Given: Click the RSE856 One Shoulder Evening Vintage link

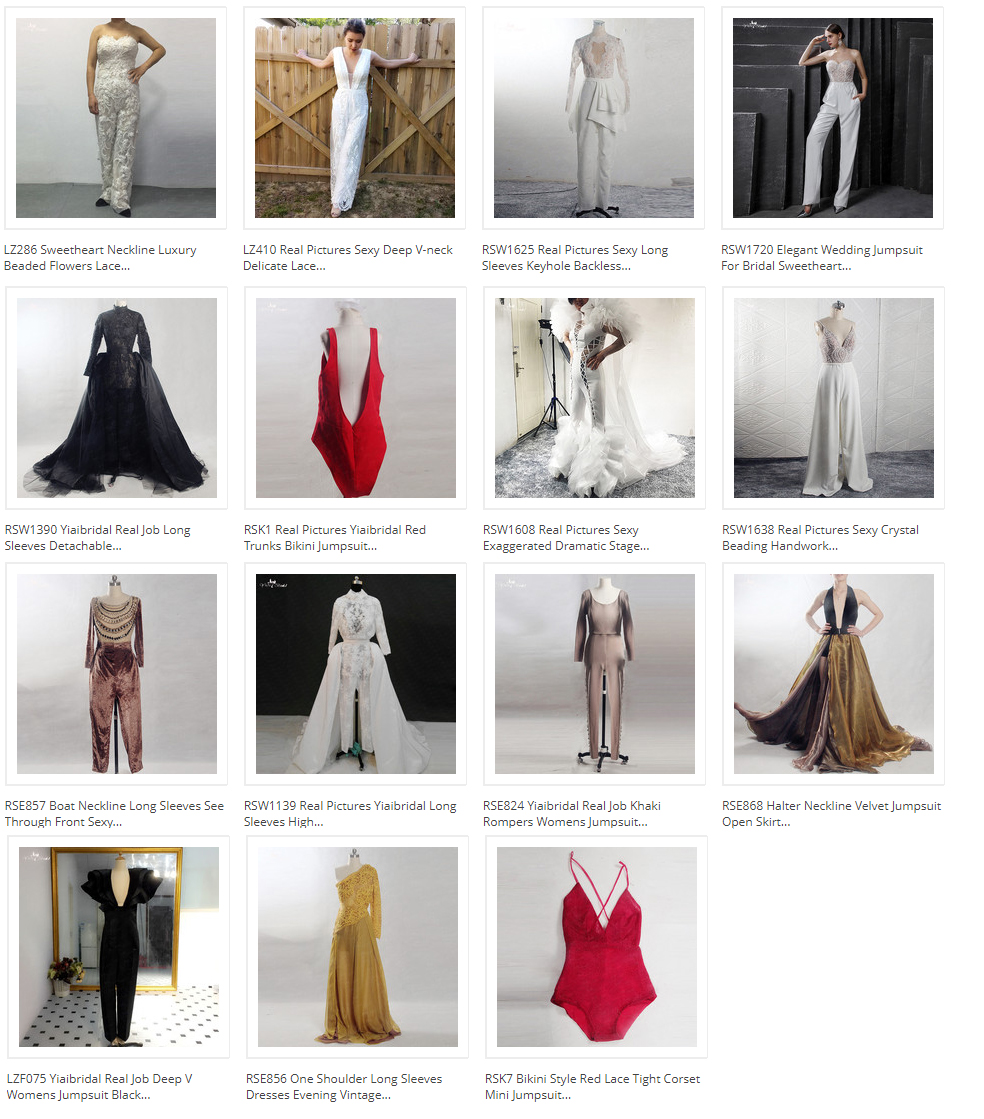Looking at the screenshot, I should coord(345,1086).
